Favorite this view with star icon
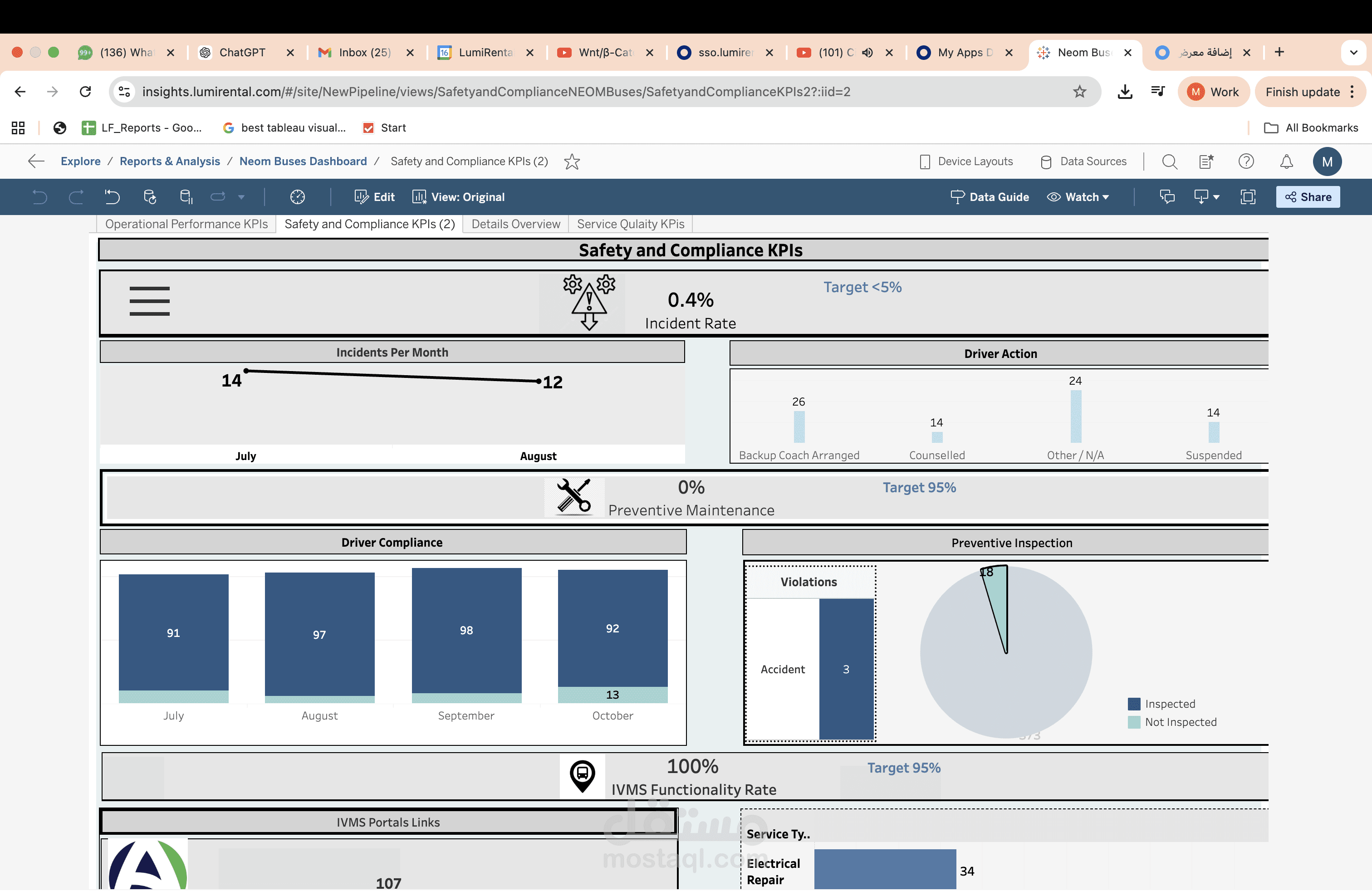 tap(572, 162)
